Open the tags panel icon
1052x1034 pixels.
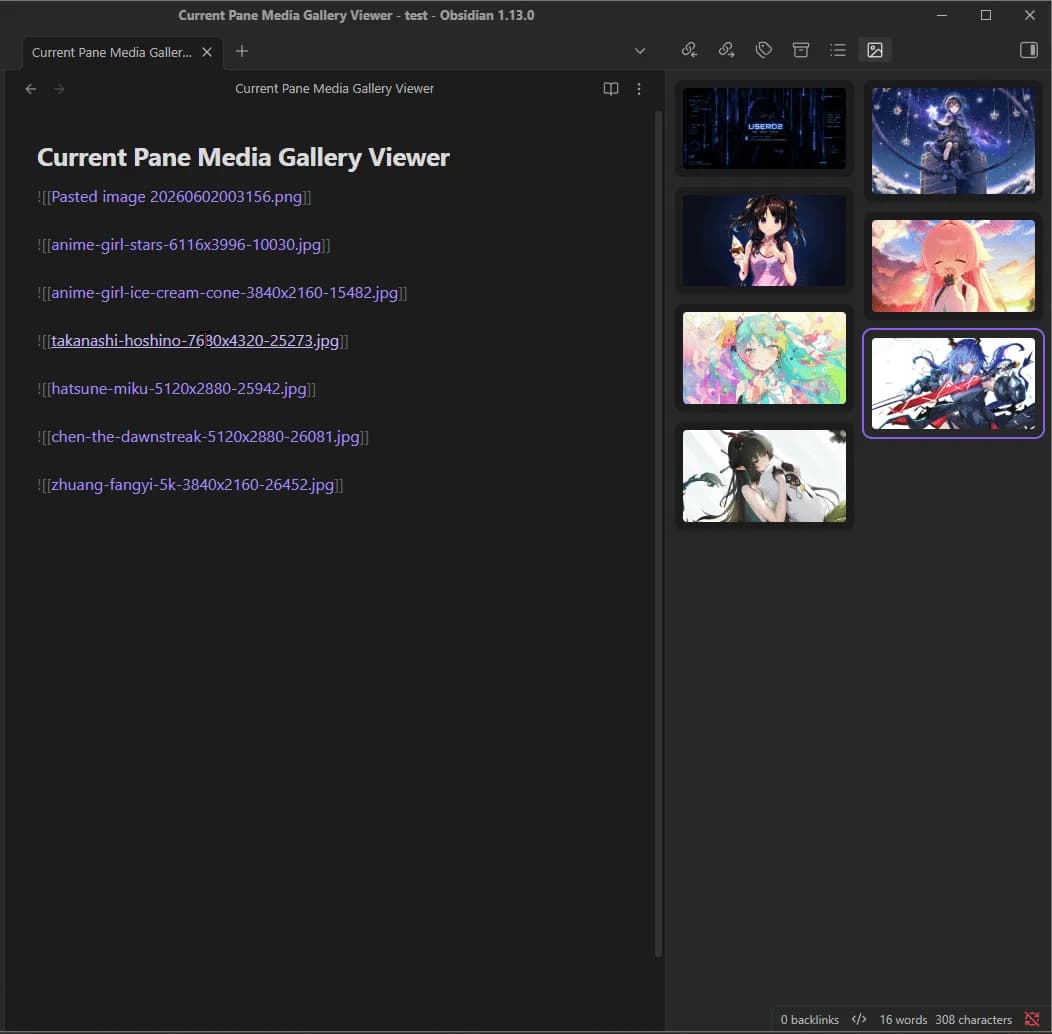click(x=764, y=50)
